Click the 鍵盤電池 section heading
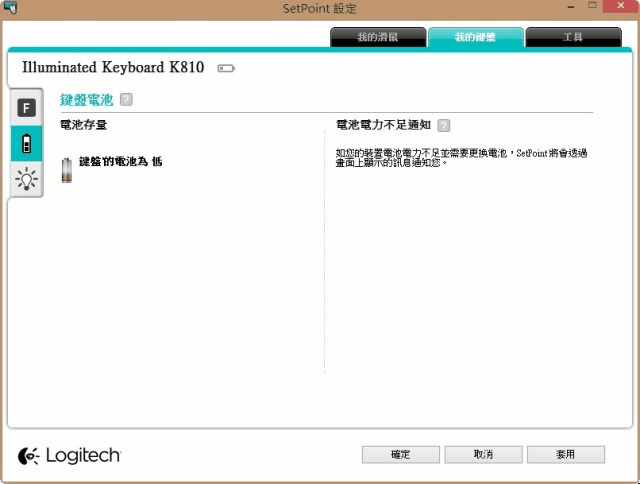640x484 pixels. tap(87, 100)
